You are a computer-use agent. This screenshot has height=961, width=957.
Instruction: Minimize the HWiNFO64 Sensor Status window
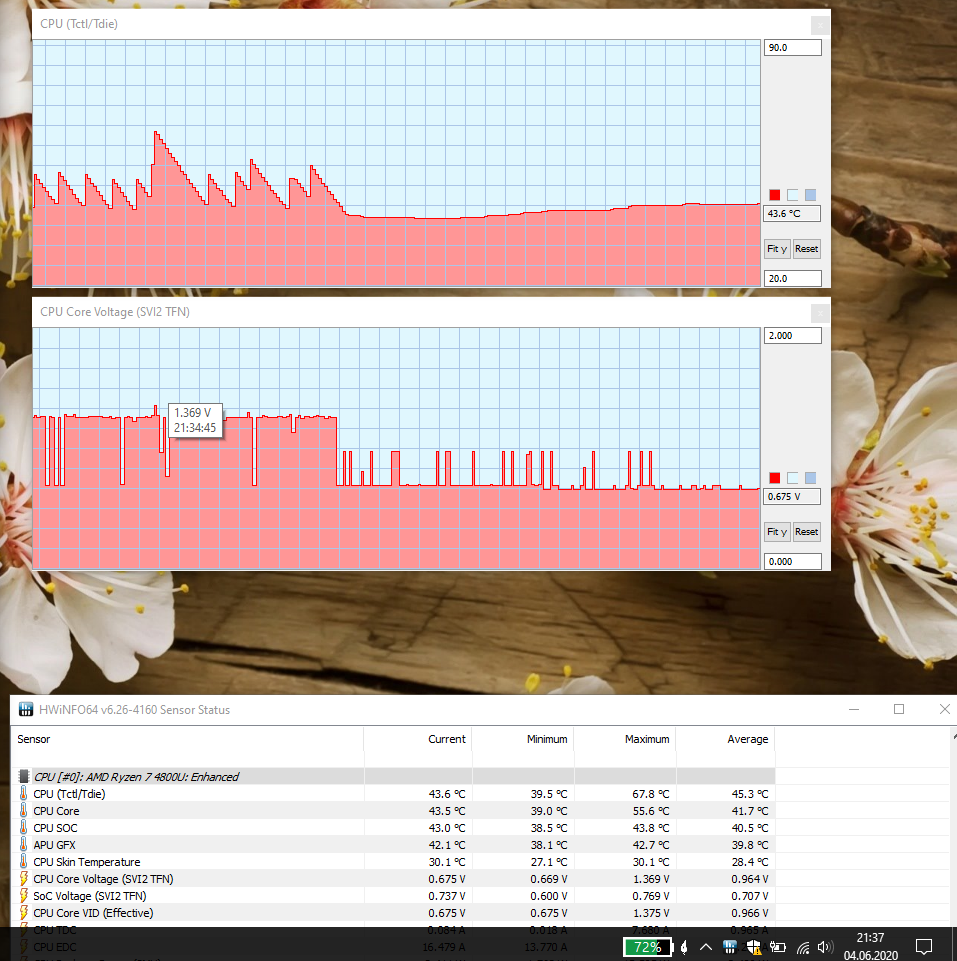[x=854, y=709]
